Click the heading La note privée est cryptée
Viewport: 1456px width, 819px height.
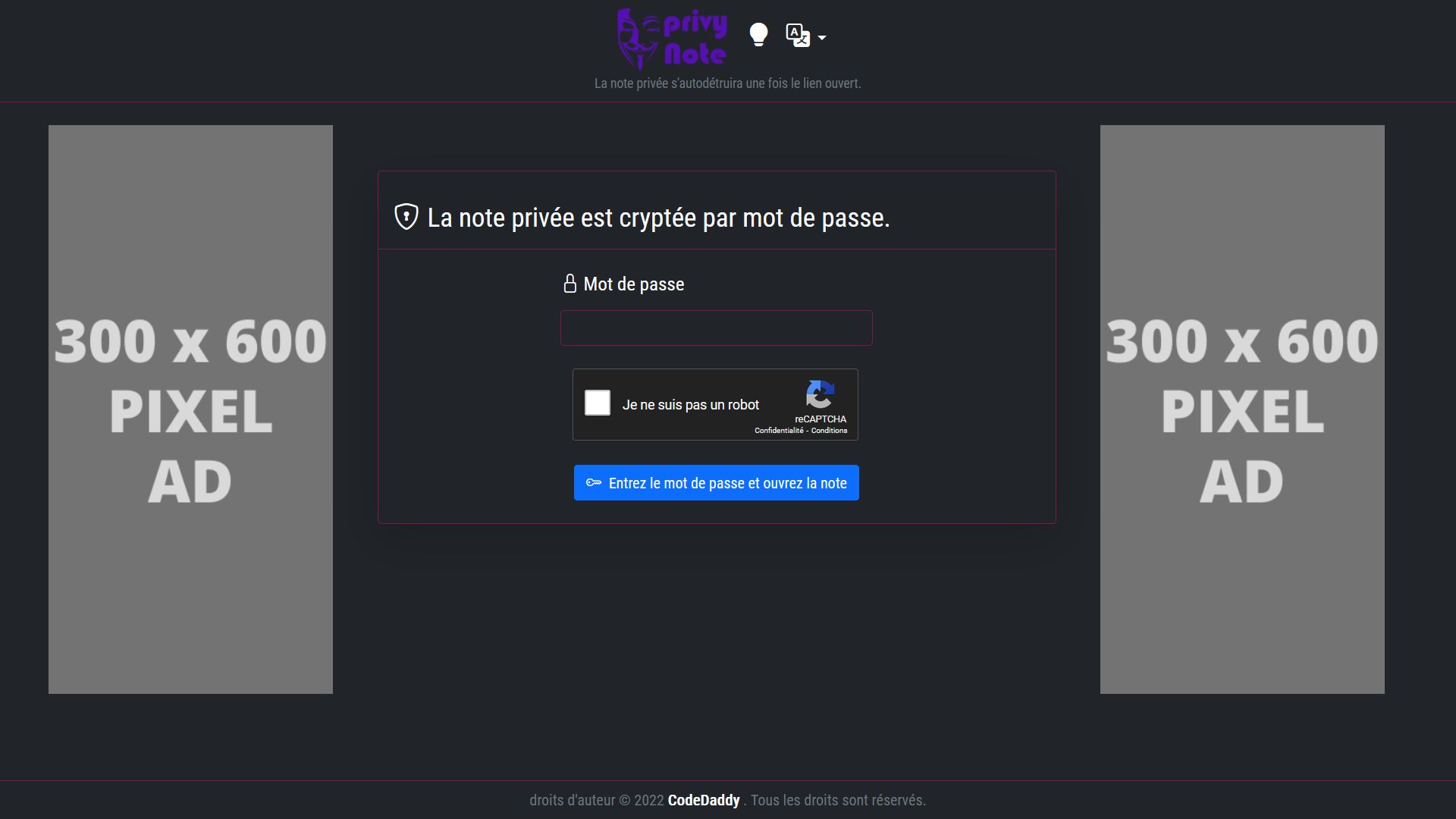(658, 218)
